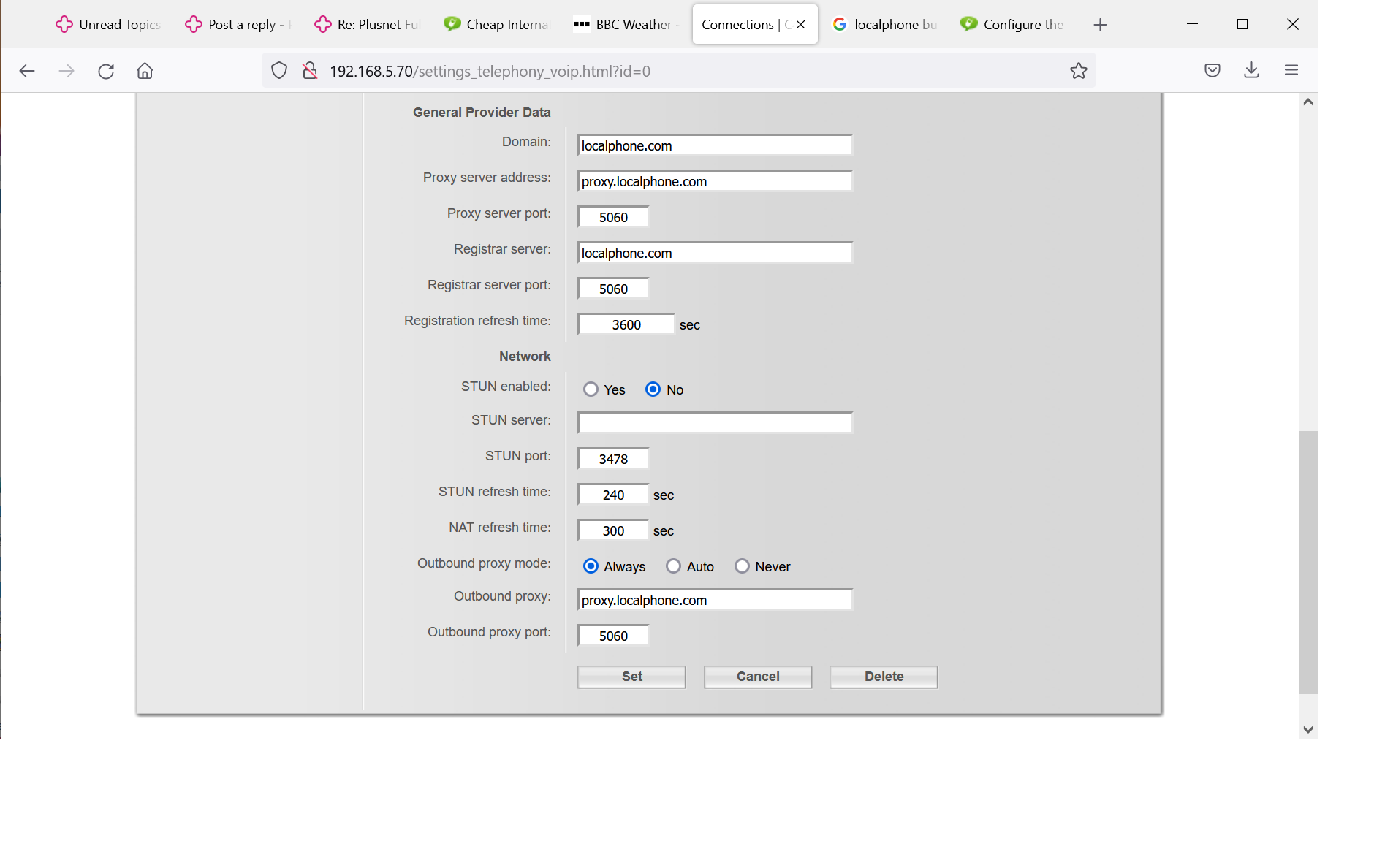Show the downloads panel
This screenshot has height=868, width=1374.
1251,70
